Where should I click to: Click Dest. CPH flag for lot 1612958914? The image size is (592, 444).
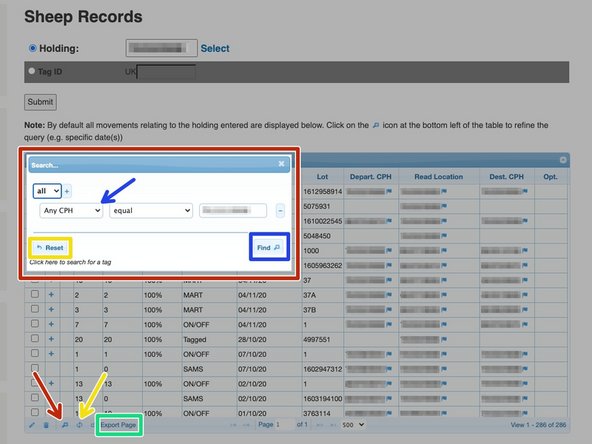525,191
